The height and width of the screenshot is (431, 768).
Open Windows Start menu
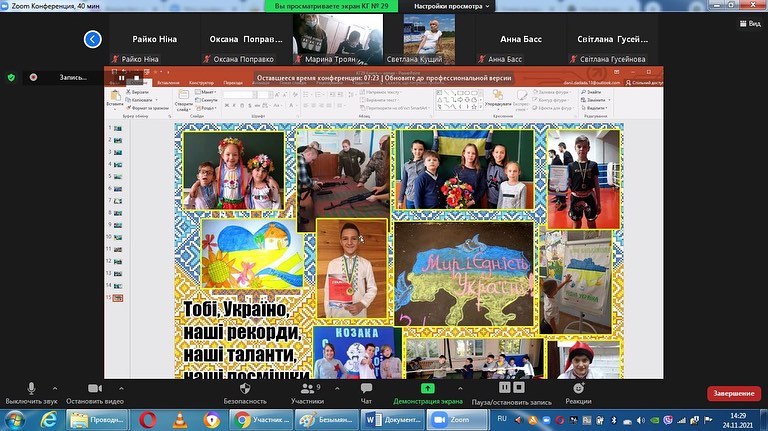pyautogui.click(x=15, y=420)
